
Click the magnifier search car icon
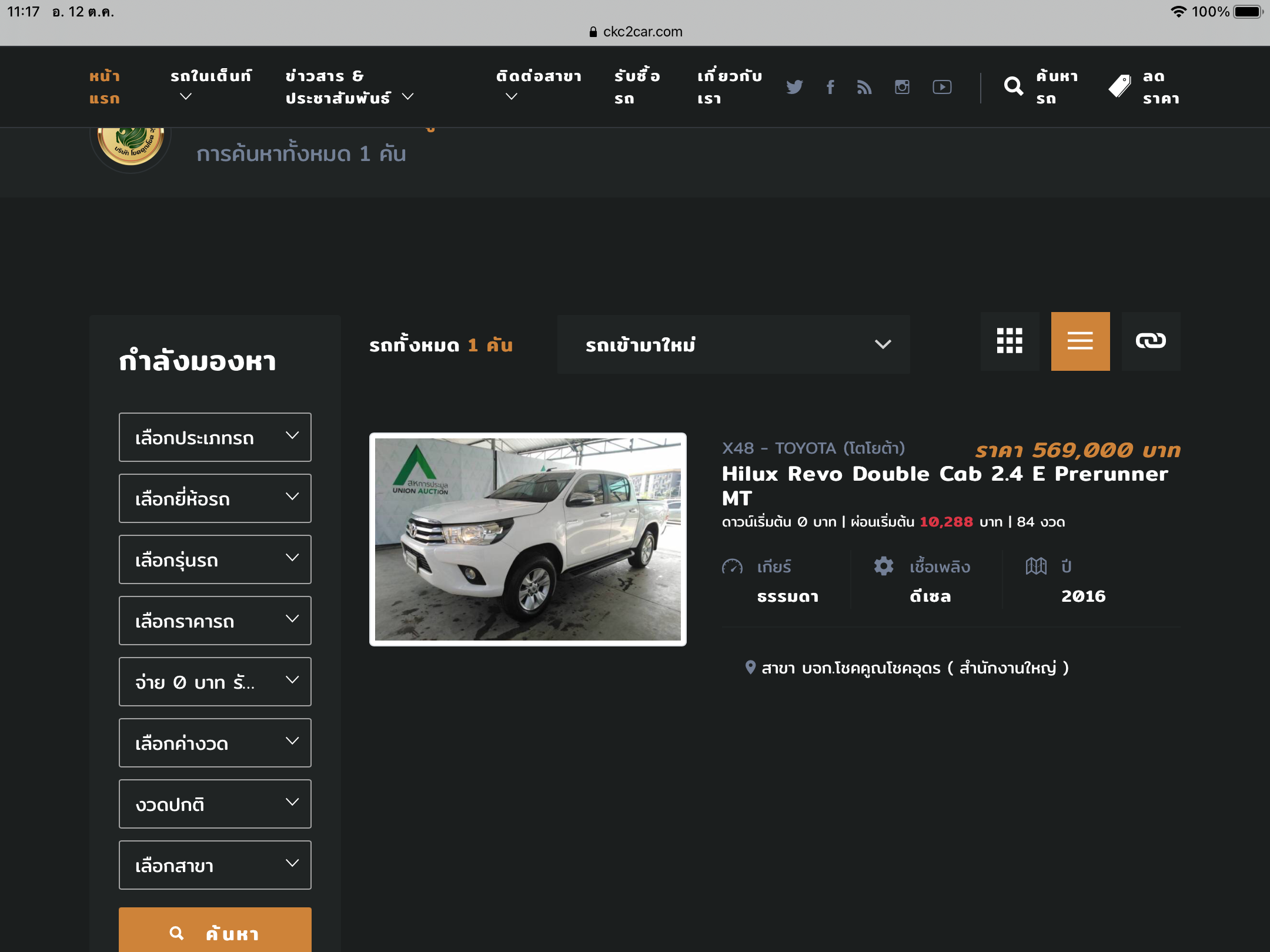(1014, 87)
